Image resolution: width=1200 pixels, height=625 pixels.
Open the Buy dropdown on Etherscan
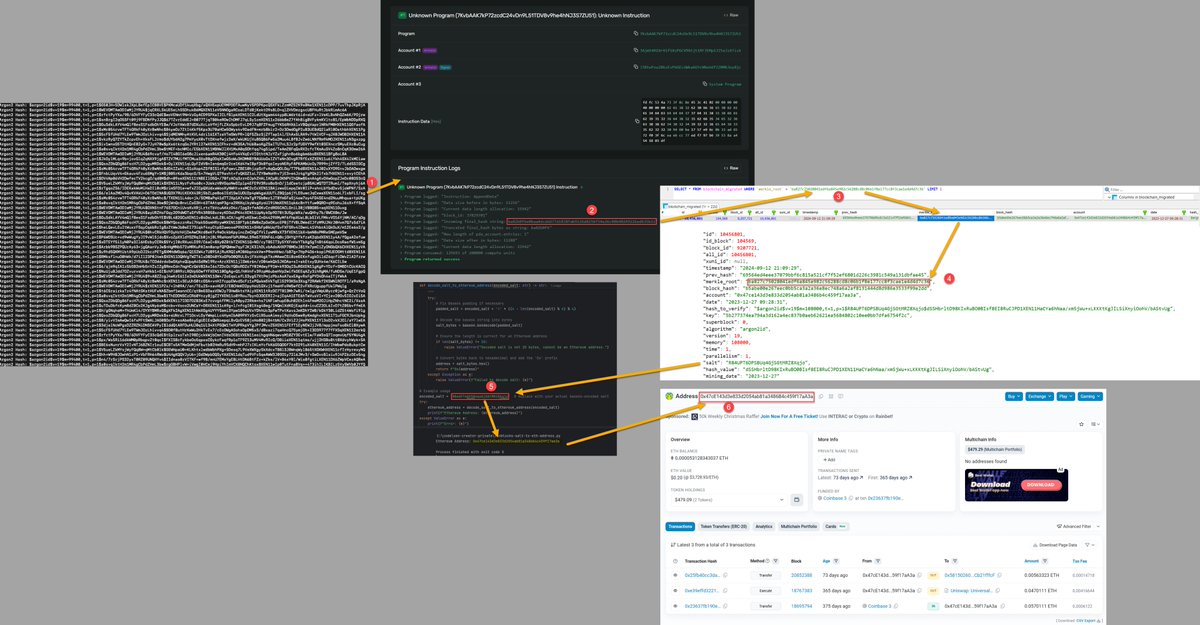click(1014, 396)
